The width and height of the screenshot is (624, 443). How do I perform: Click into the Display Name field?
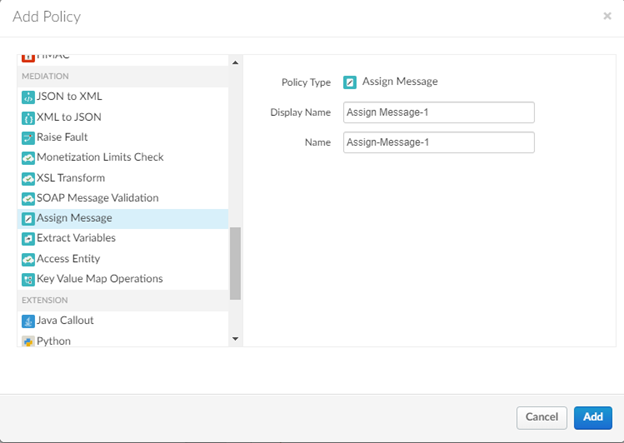438,112
